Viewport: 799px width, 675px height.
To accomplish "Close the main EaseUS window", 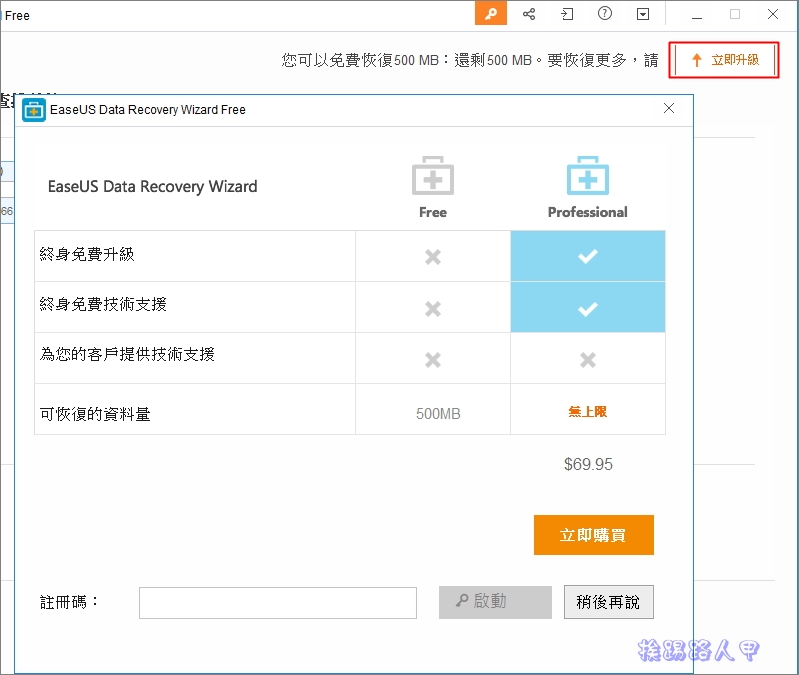I will click(x=773, y=14).
